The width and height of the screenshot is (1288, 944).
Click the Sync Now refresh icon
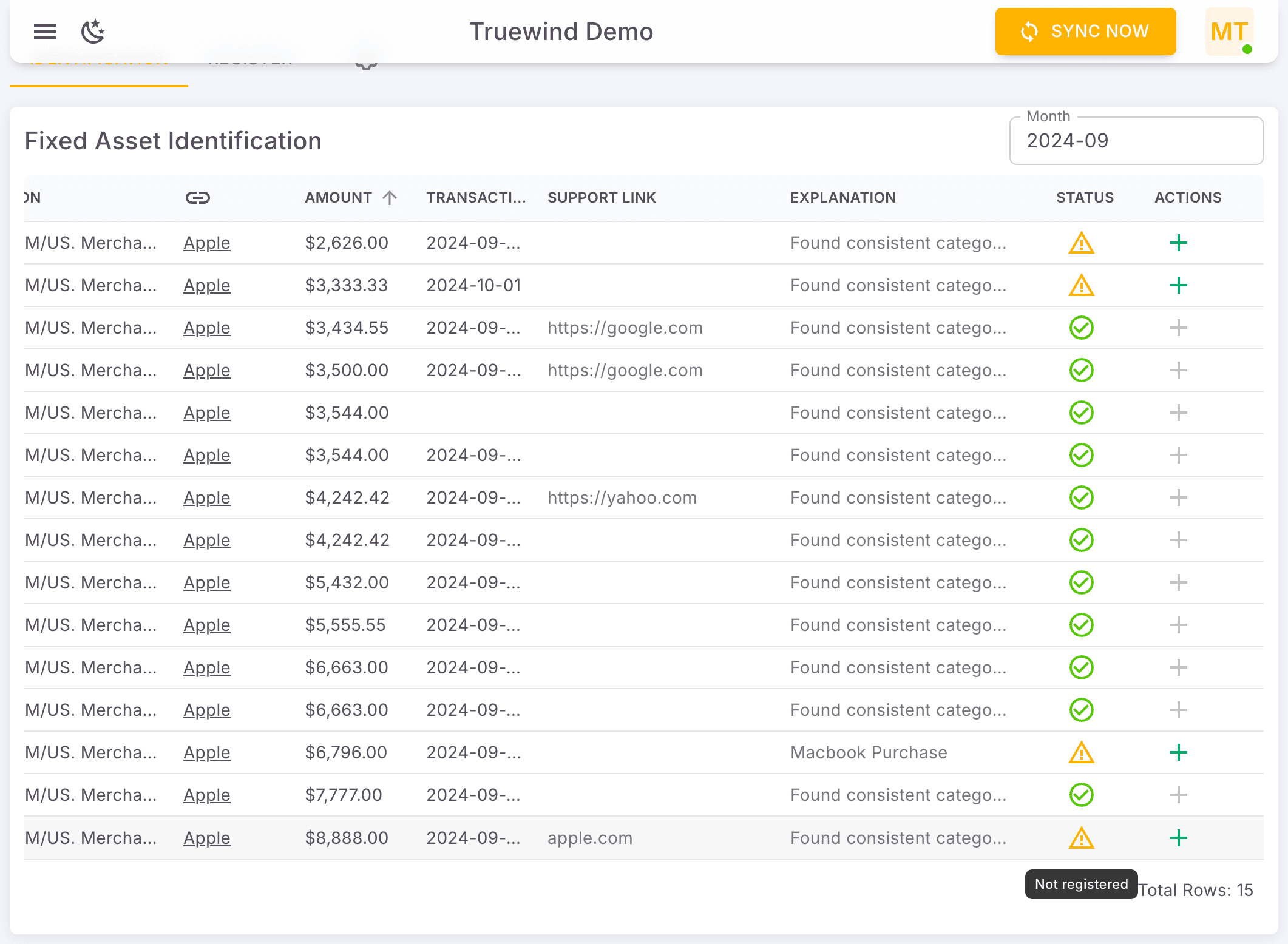1029,31
